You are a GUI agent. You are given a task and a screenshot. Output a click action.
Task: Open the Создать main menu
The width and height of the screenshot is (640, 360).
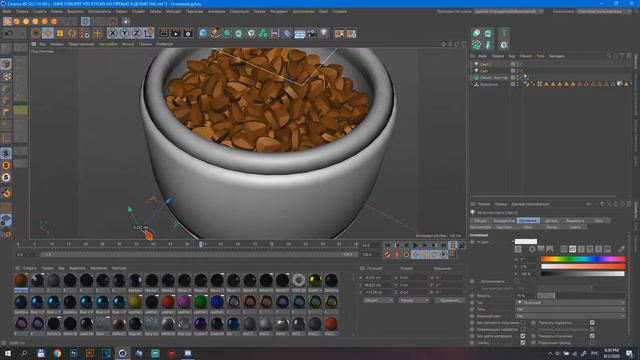point(40,11)
